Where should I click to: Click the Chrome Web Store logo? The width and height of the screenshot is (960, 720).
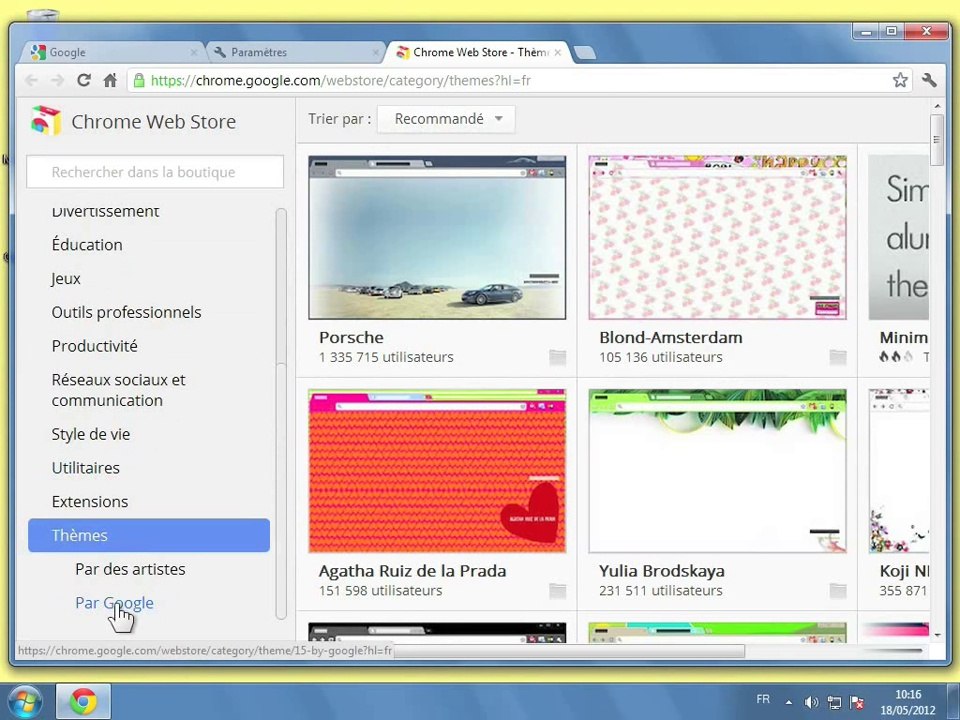click(46, 121)
